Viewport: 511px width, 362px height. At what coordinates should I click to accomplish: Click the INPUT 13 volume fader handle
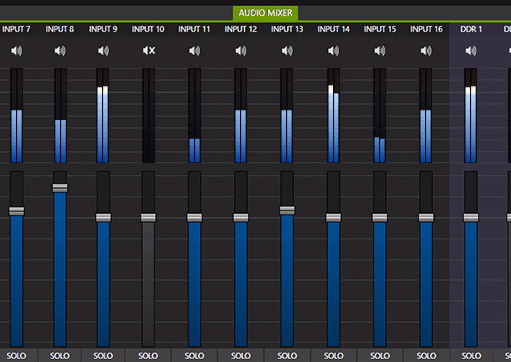pyautogui.click(x=287, y=210)
